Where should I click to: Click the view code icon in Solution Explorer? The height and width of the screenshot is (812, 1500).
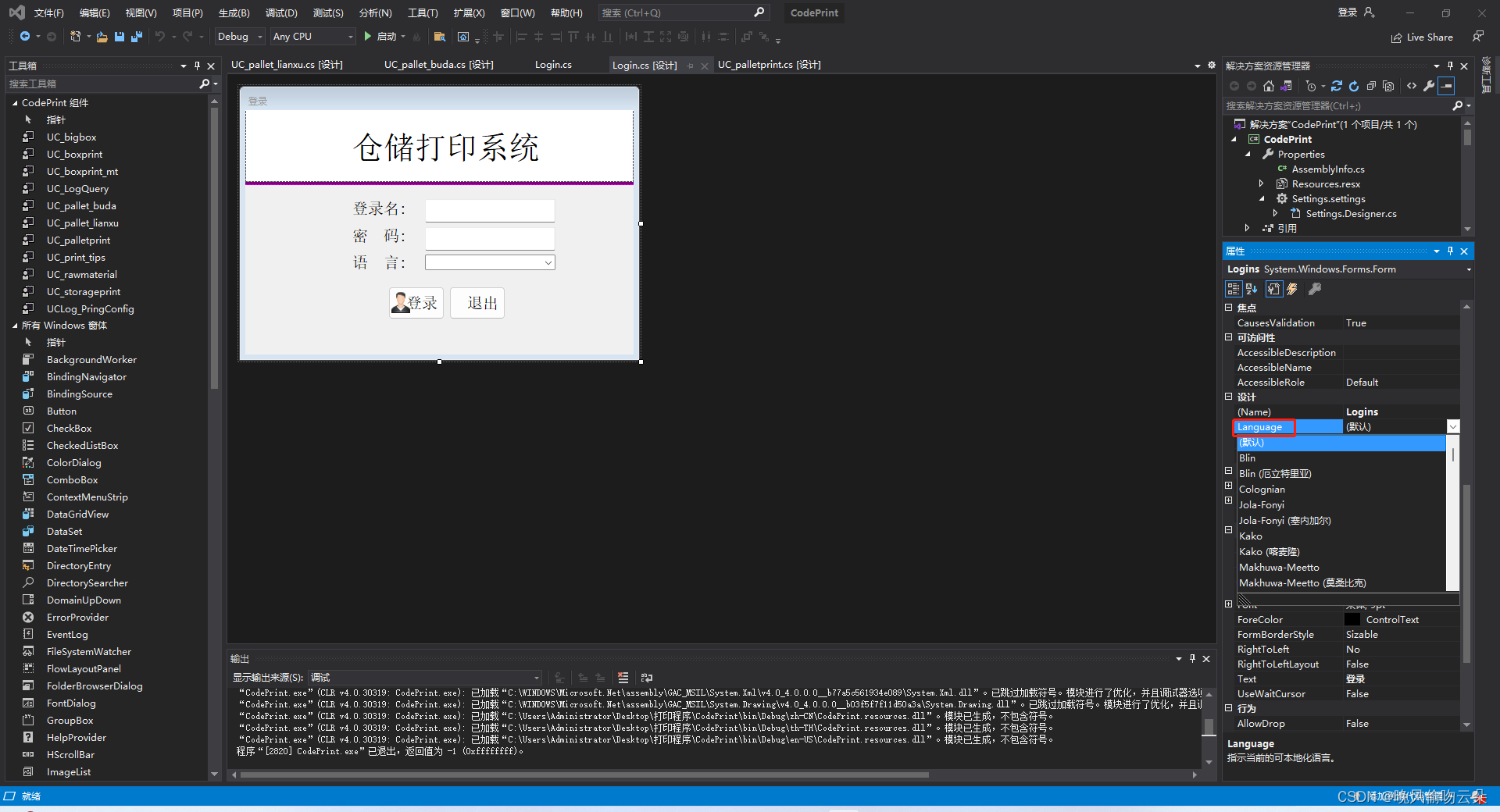1412,86
